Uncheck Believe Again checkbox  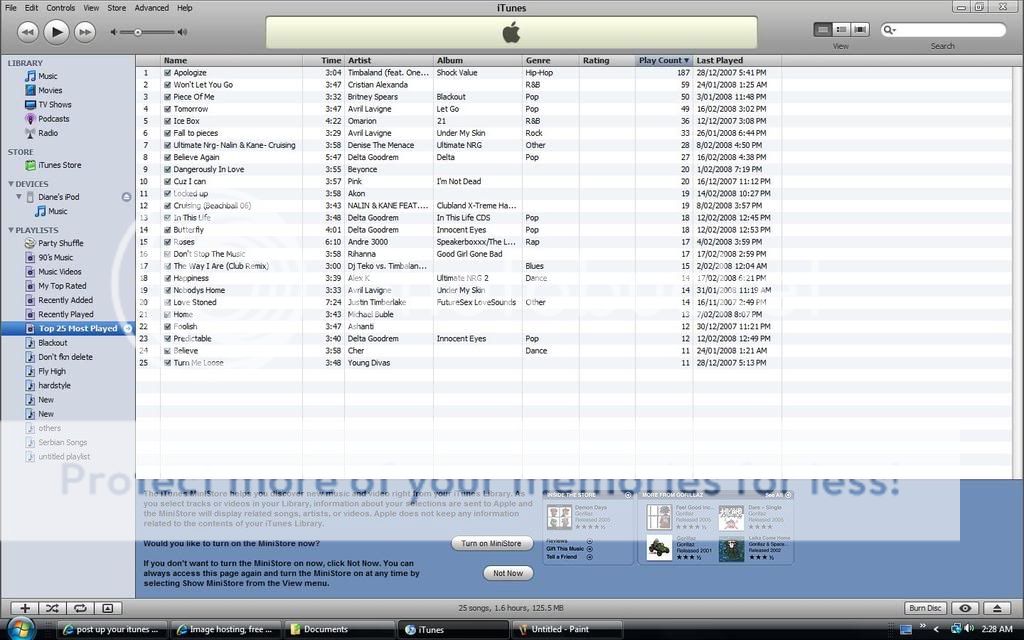pos(167,157)
